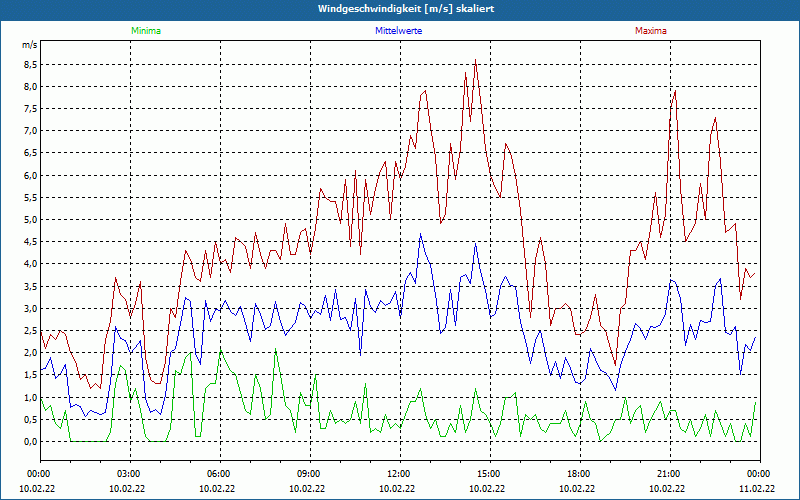Click the 5,0 y-axis value
800x500 pixels.
31,220
